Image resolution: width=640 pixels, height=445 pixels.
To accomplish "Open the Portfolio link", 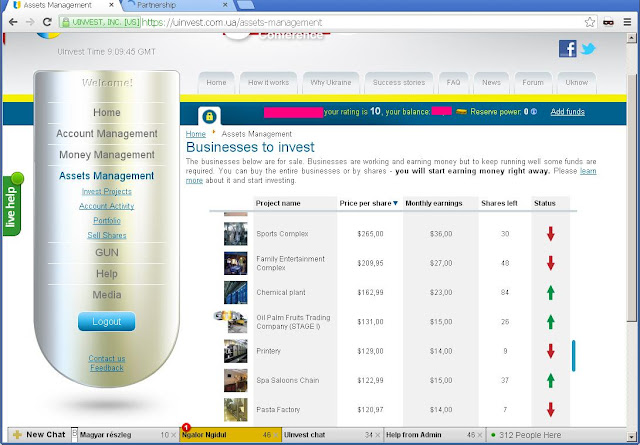I will (107, 220).
